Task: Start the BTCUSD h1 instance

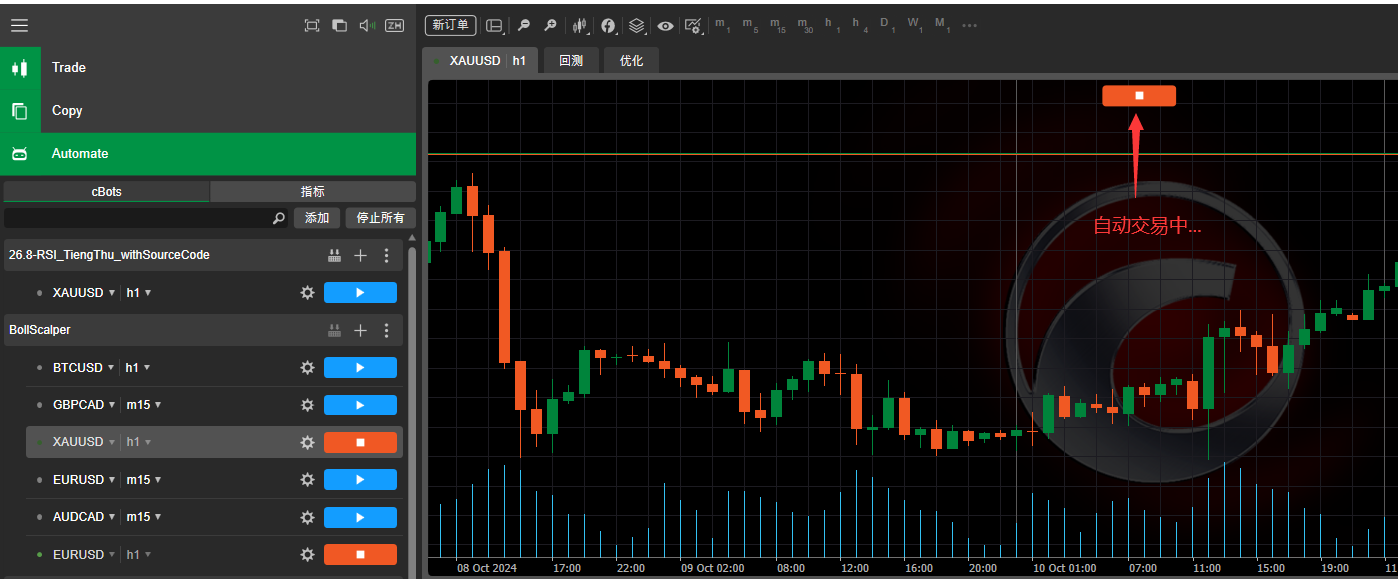Action: pos(360,368)
